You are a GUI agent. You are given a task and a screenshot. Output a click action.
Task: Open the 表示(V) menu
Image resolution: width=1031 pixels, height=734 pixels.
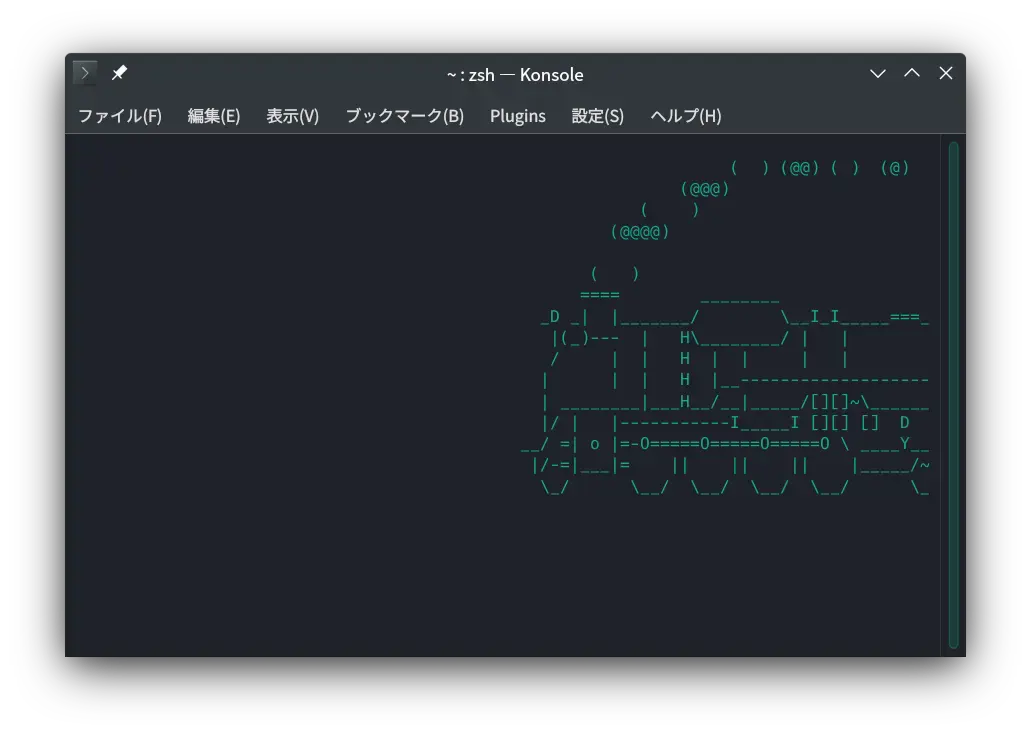pos(293,116)
